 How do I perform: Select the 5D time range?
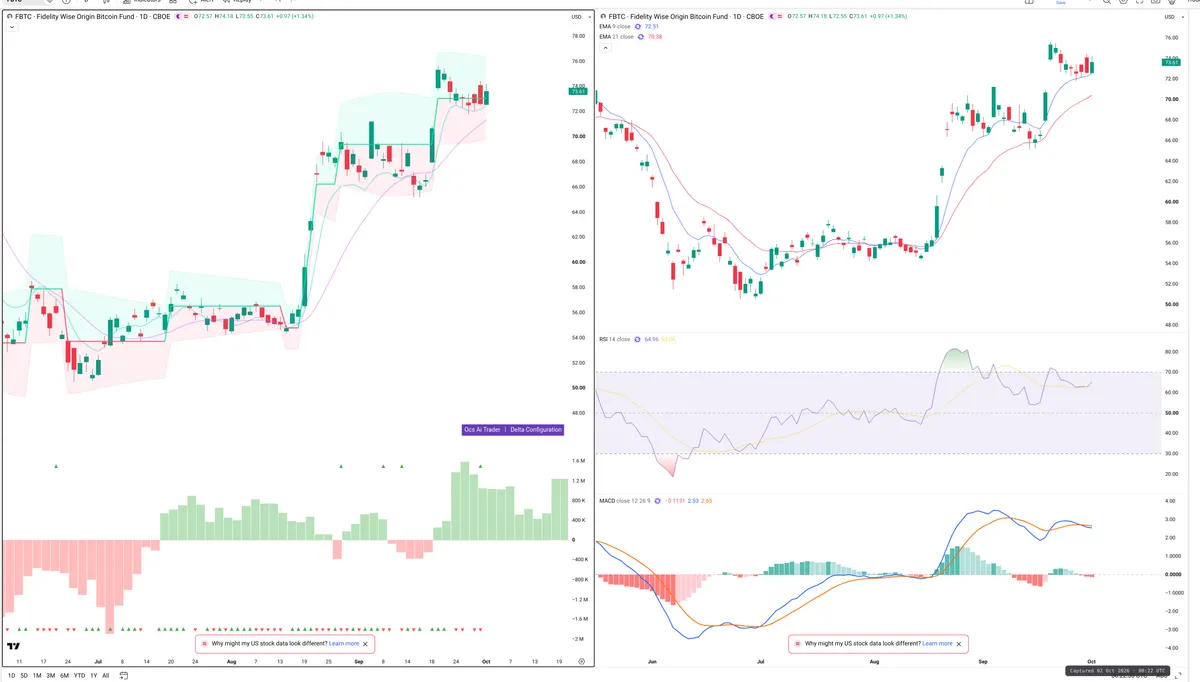tap(24, 676)
